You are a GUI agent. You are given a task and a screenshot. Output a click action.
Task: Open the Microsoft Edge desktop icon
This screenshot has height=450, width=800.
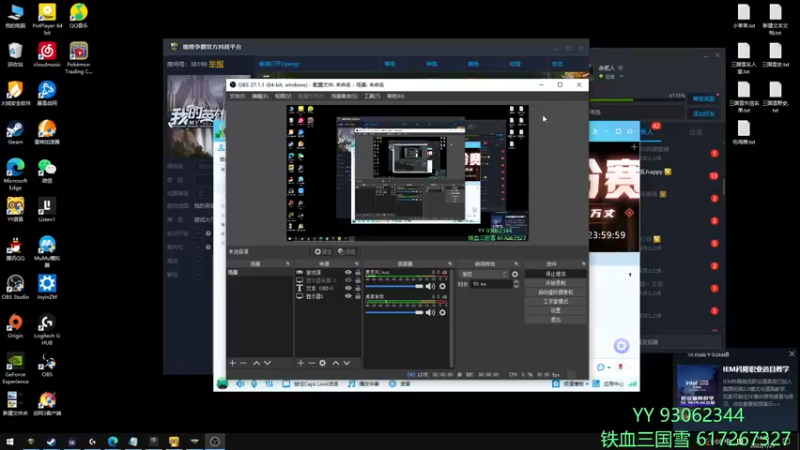[15, 173]
